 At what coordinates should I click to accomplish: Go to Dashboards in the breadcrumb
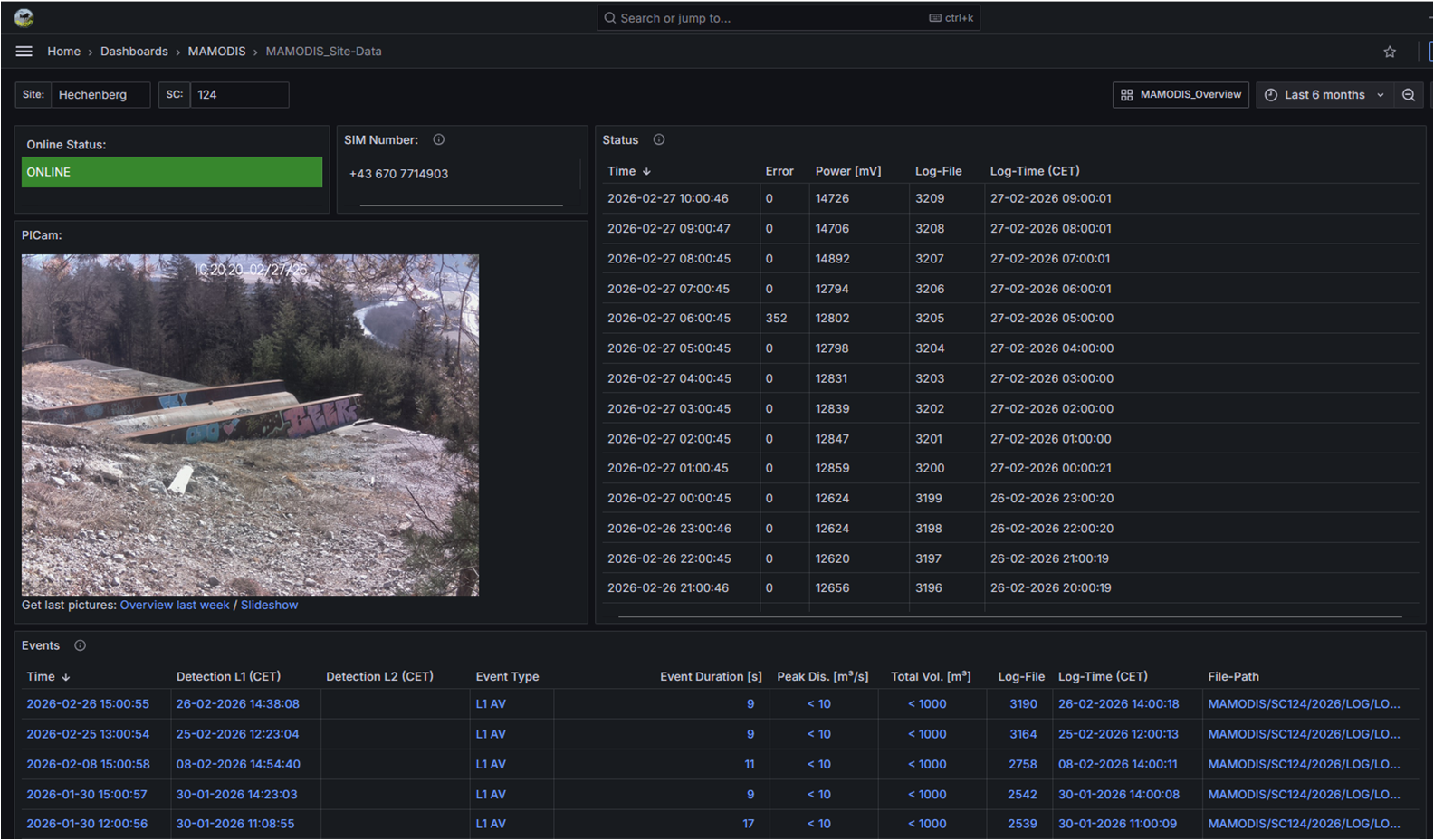point(134,52)
